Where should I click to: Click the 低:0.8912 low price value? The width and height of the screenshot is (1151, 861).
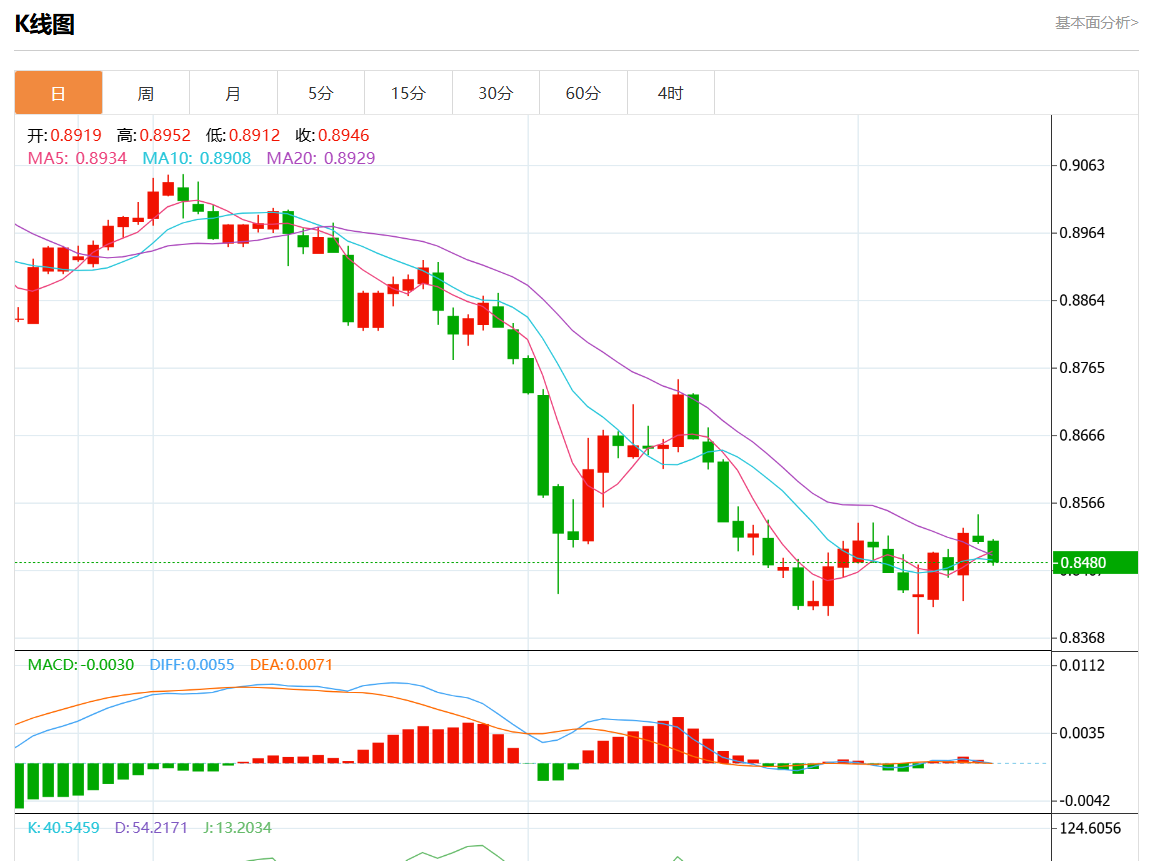tap(243, 135)
